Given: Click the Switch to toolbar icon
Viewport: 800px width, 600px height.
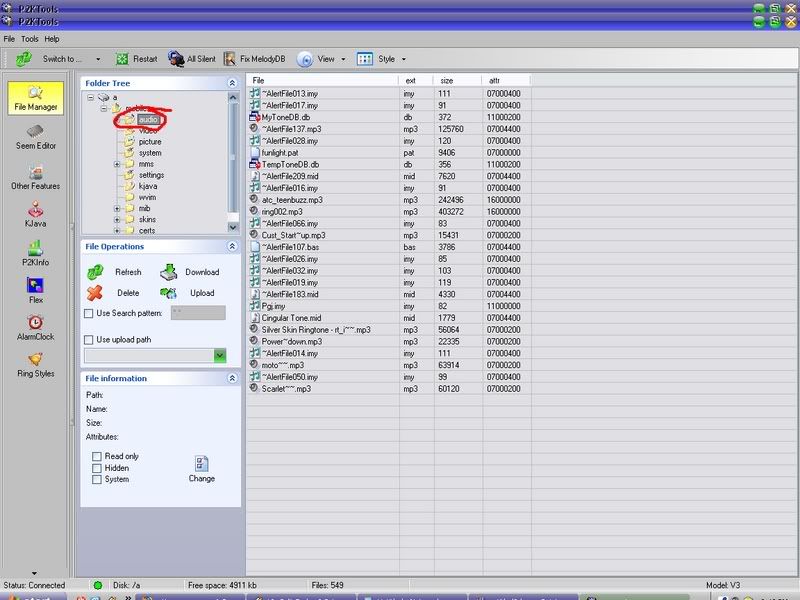Looking at the screenshot, I should coord(23,59).
